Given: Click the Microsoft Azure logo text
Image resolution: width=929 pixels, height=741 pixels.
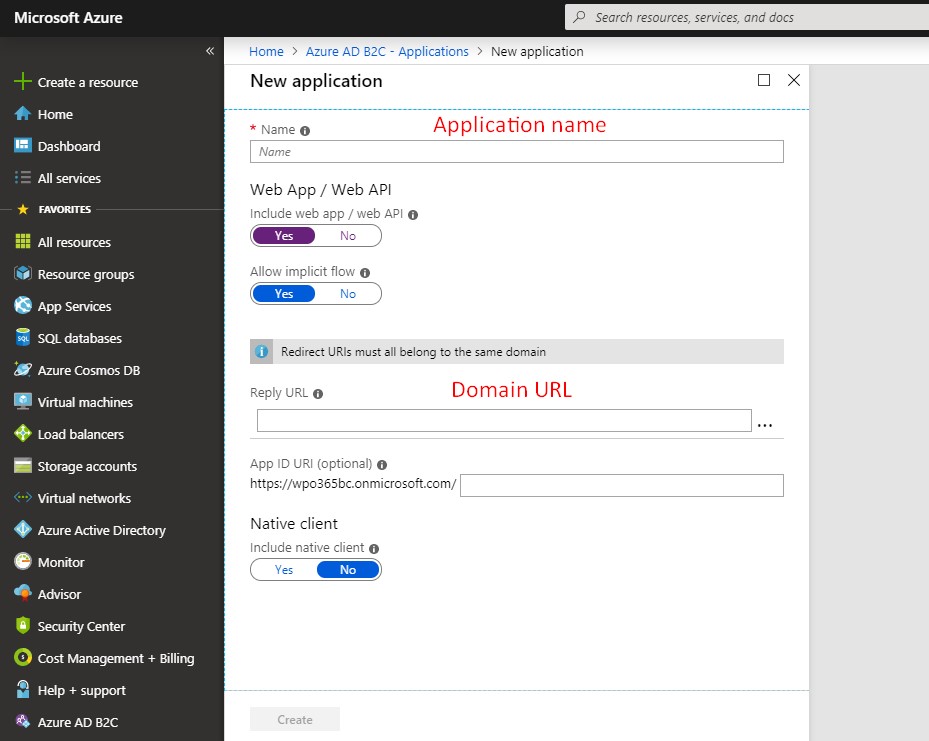Looking at the screenshot, I should click(x=68, y=18).
